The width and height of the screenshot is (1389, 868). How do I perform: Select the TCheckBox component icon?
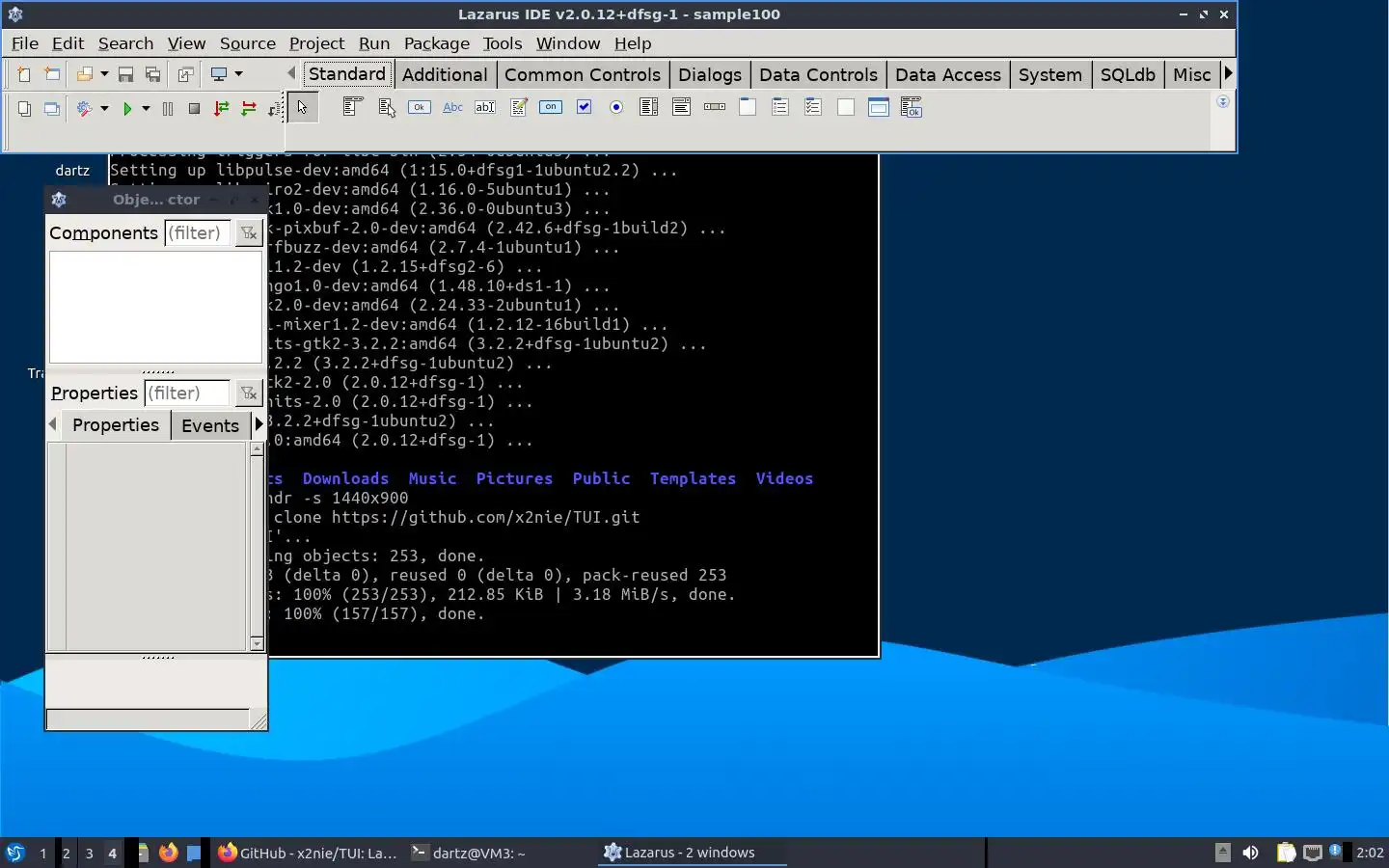(584, 107)
